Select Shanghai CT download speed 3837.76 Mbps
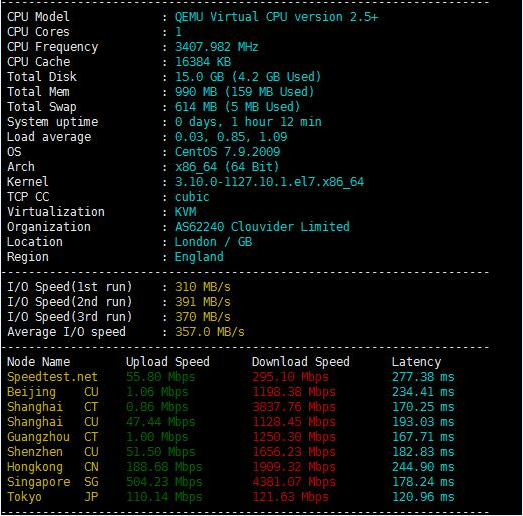The width and height of the screenshot is (523, 516). [294, 407]
